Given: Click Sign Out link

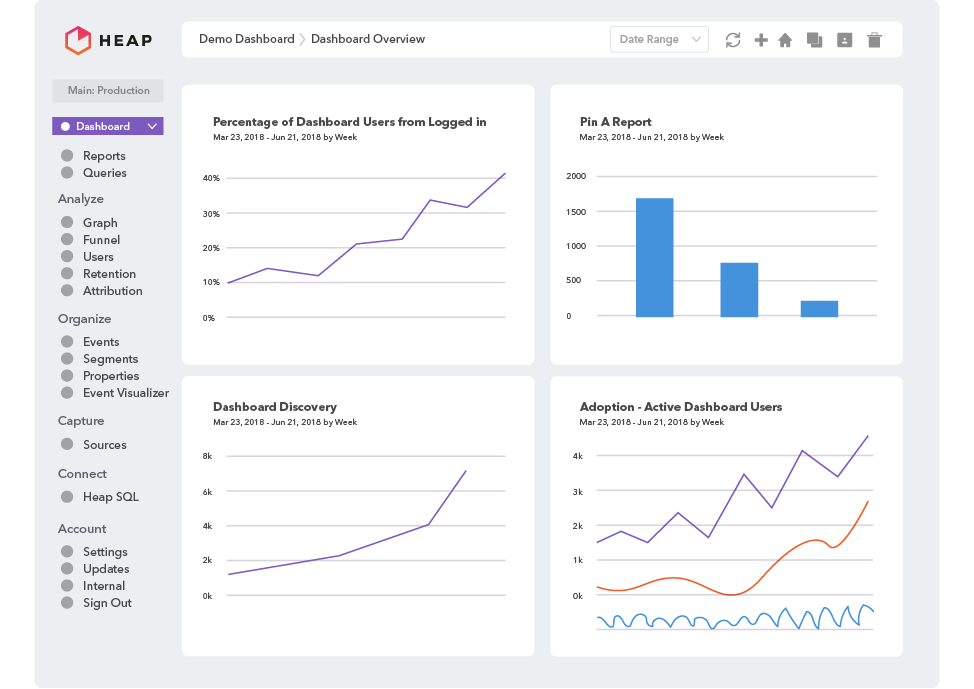Looking at the screenshot, I should click(107, 603).
